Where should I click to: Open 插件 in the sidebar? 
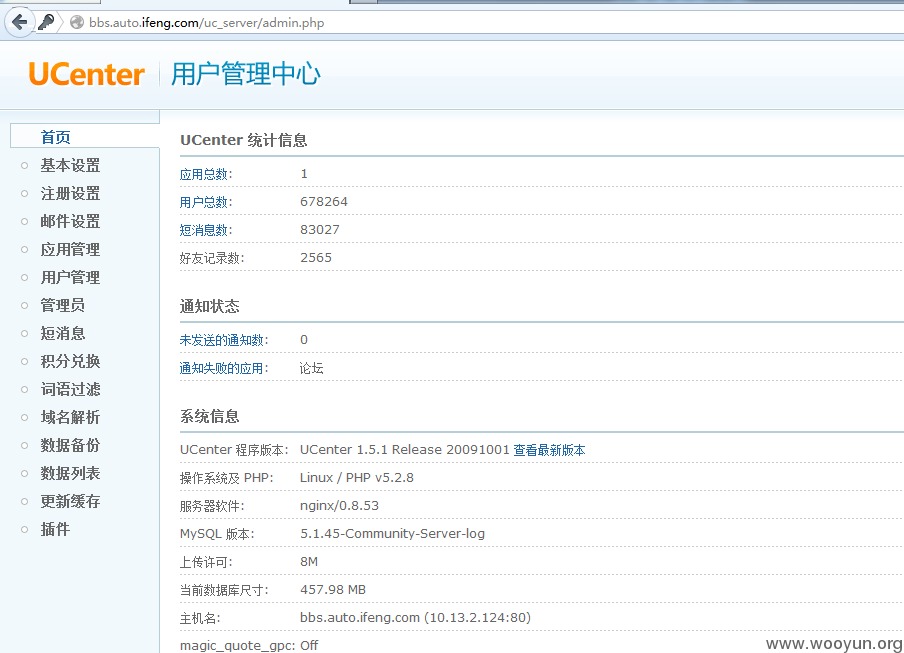[x=55, y=529]
